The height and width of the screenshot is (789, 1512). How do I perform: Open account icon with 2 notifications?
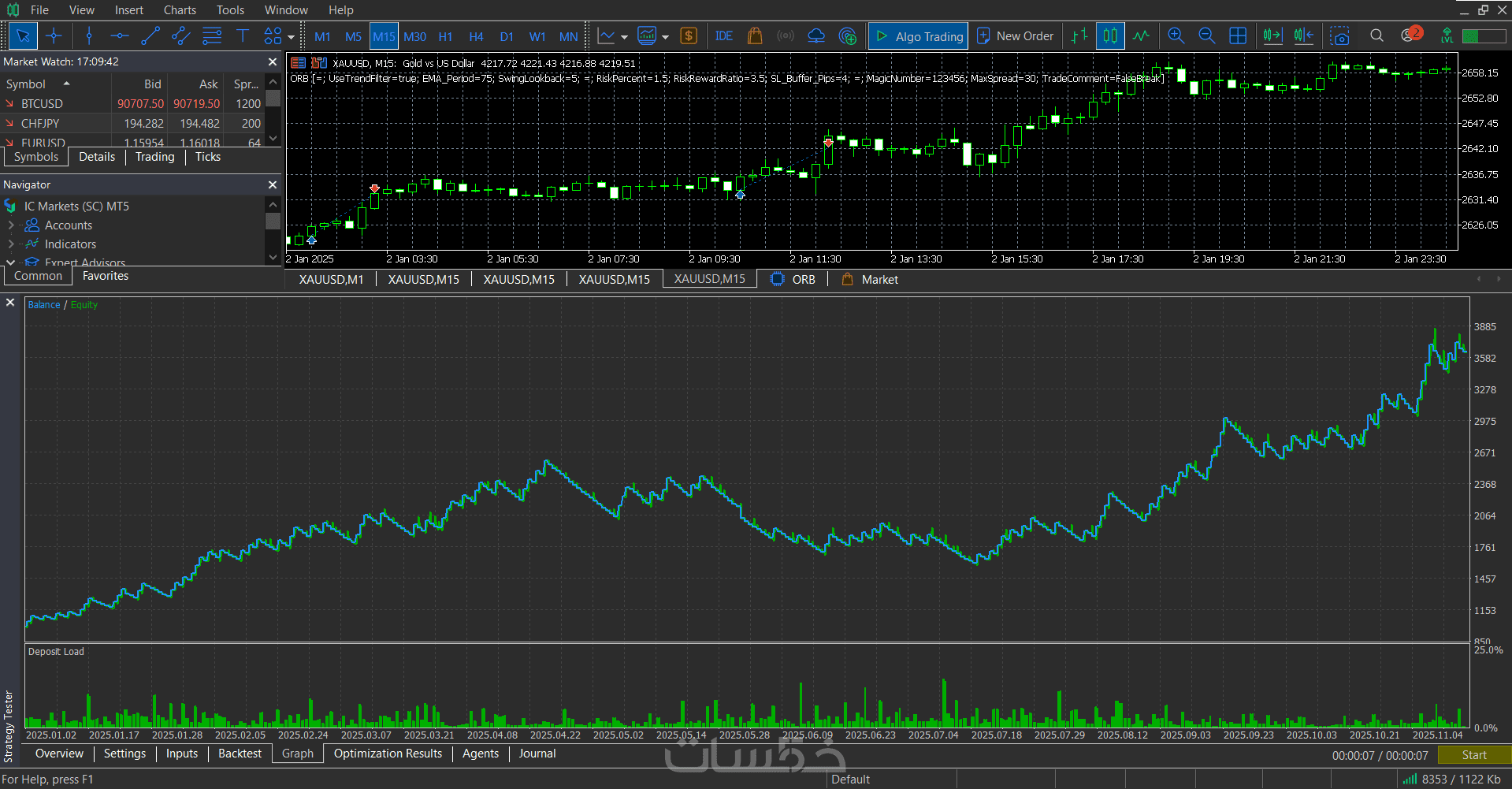(1410, 35)
